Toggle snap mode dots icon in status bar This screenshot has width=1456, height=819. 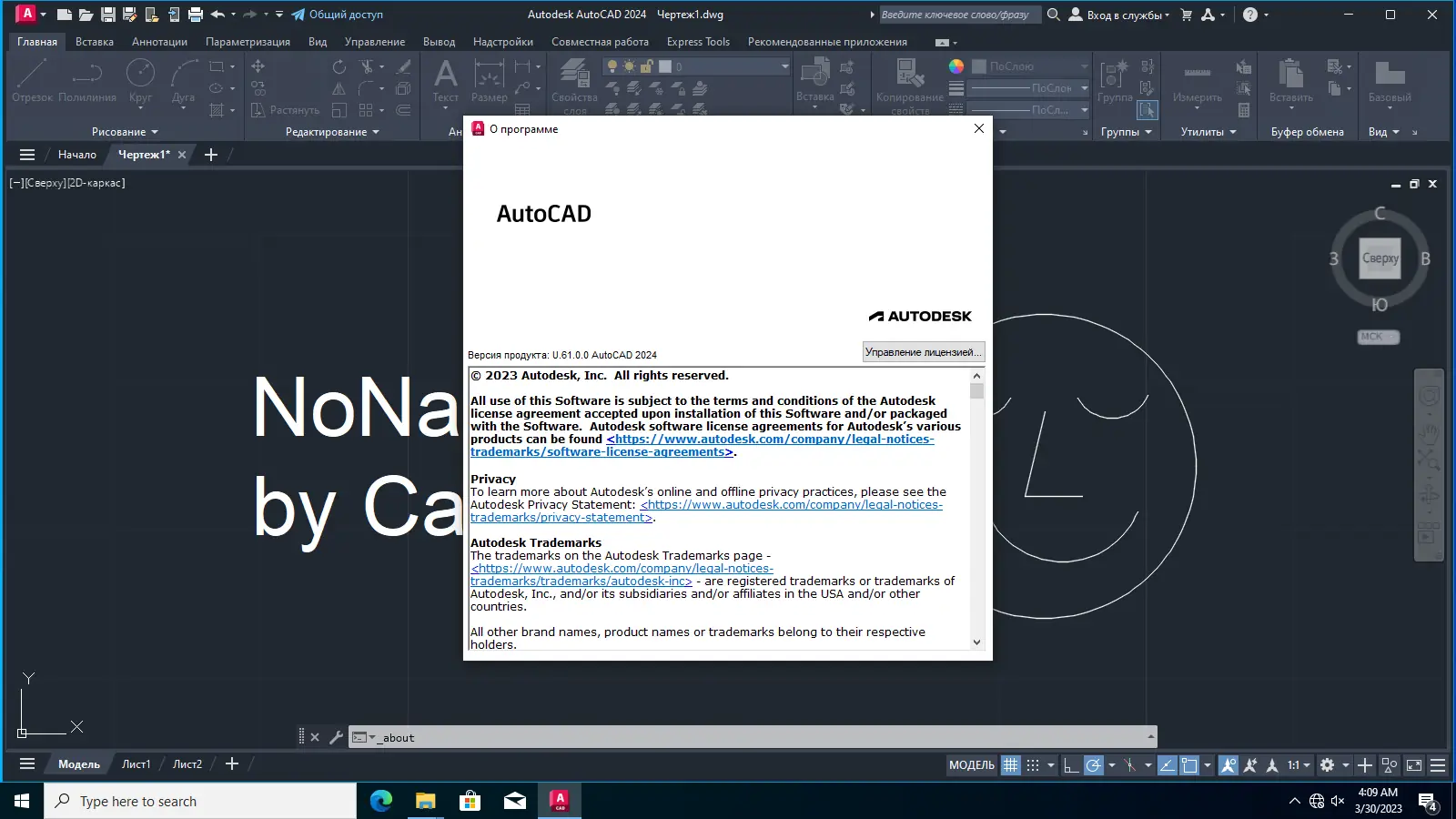[1033, 765]
